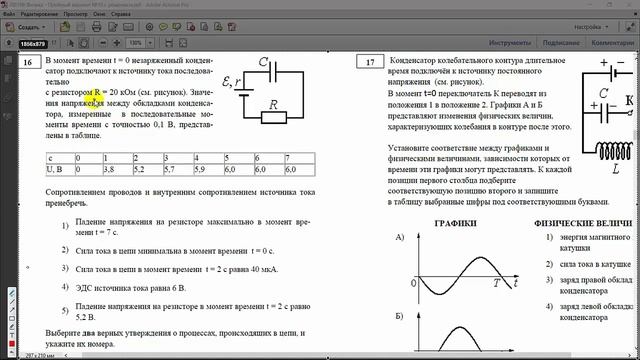Click the highlight text comment icon

177,27
